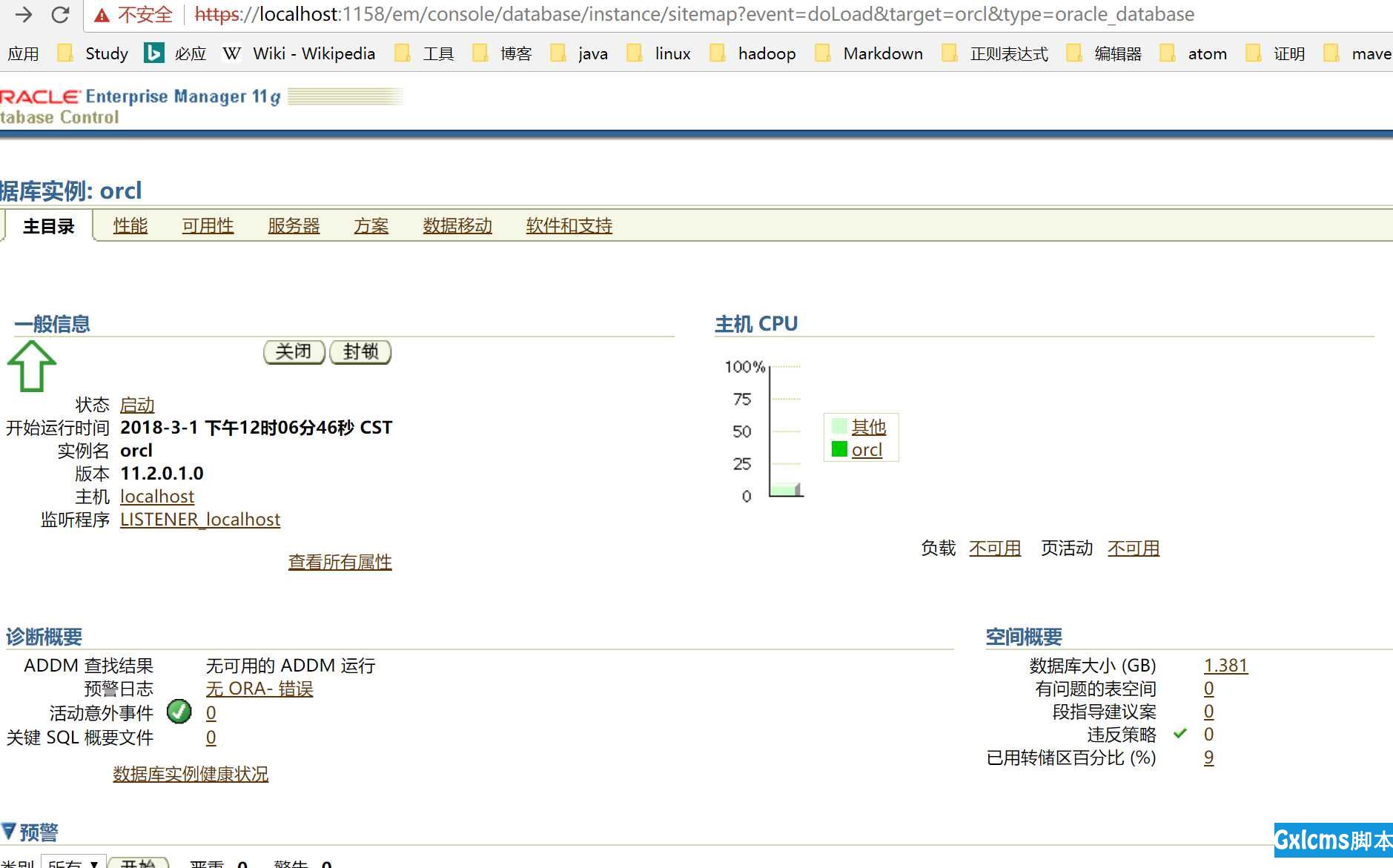
Task: Open the 应用 apps shortcut
Action: [x=22, y=53]
